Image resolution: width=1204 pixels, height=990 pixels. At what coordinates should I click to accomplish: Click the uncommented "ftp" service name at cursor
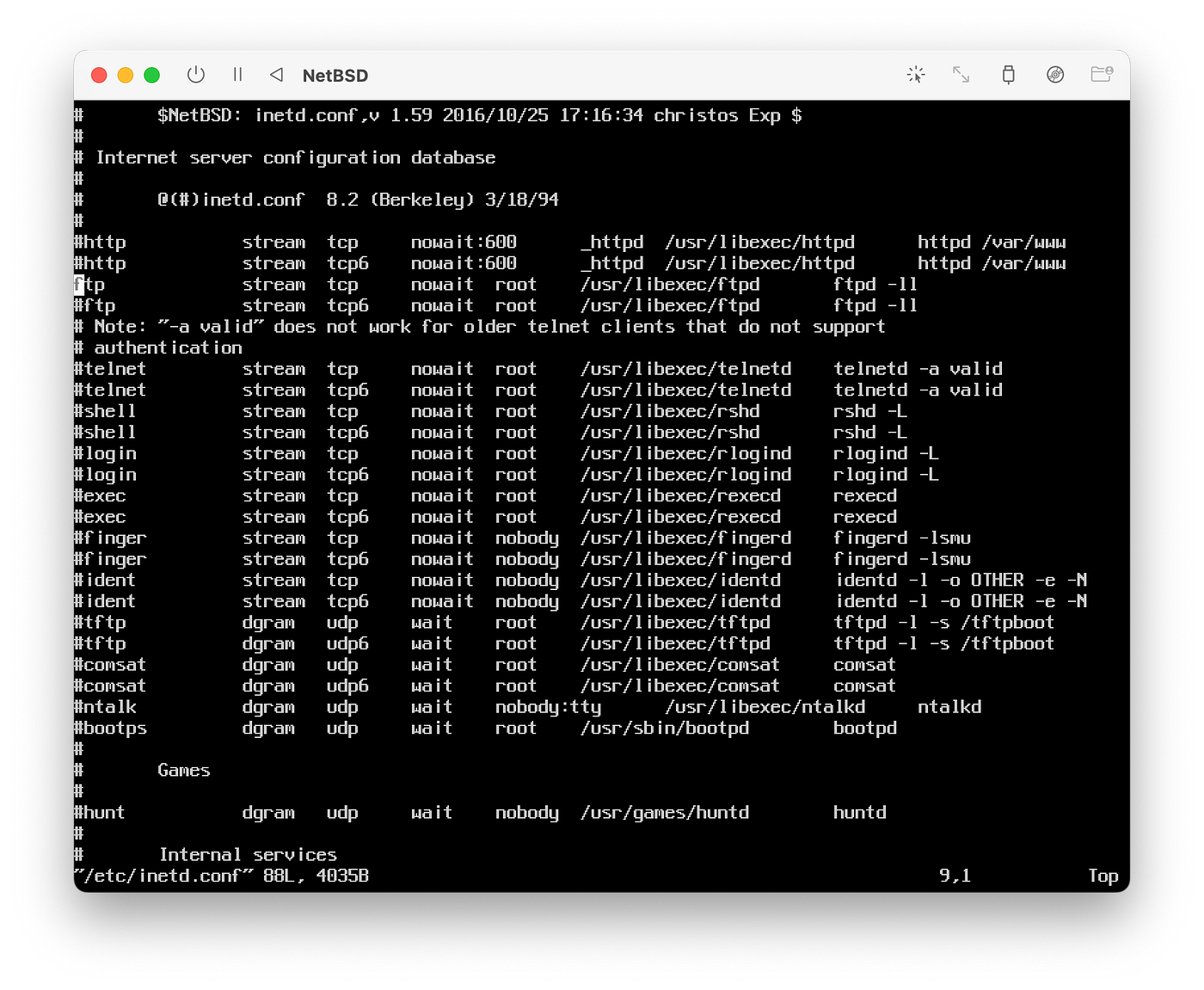(89, 284)
